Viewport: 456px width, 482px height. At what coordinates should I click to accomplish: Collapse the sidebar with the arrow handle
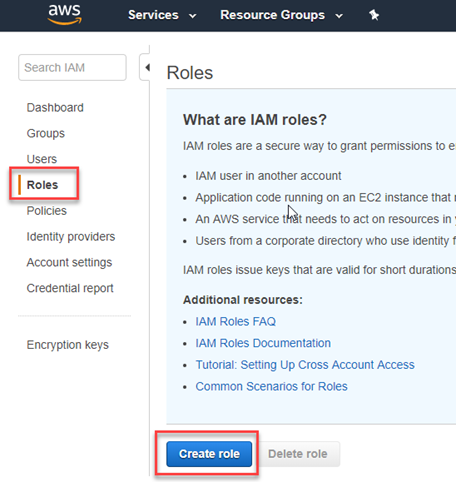[145, 67]
